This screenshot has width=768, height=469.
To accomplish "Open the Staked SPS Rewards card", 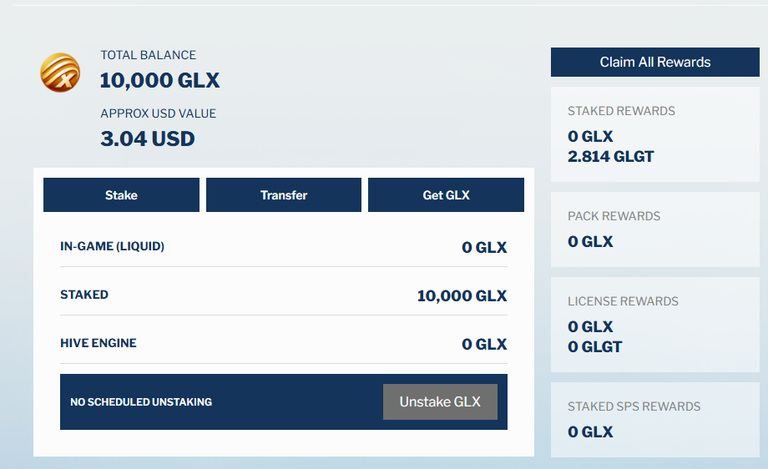I will [x=655, y=420].
